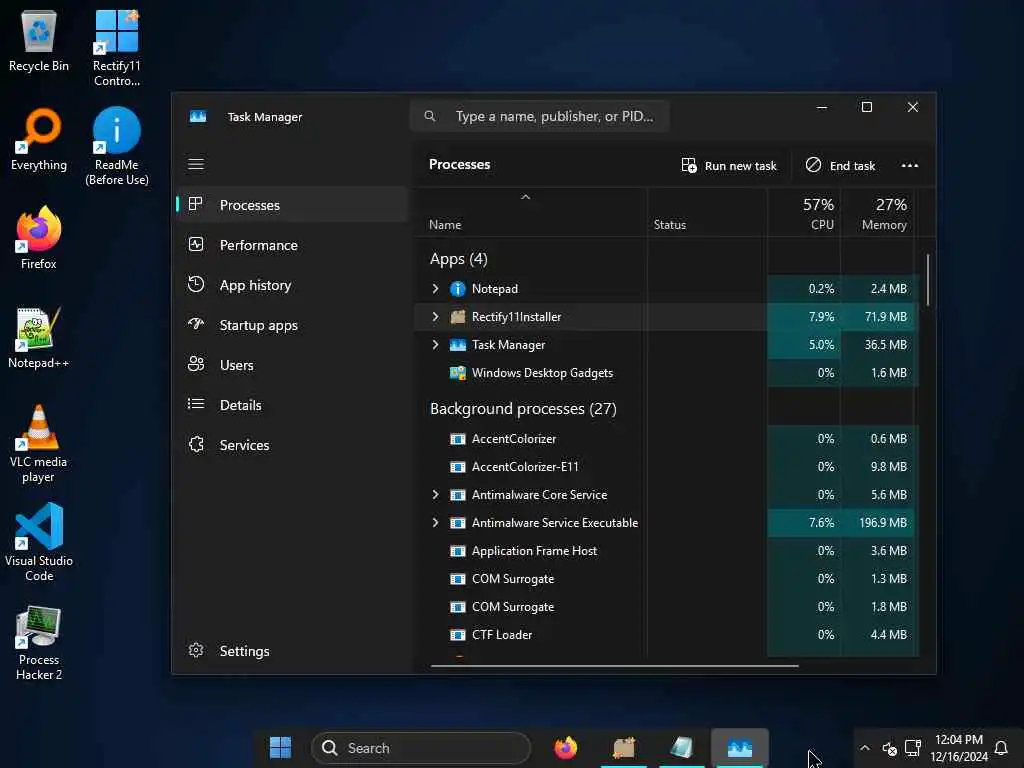Open the Rectify11 Control Center shortcut
Image resolution: width=1024 pixels, height=768 pixels.
pos(117,48)
